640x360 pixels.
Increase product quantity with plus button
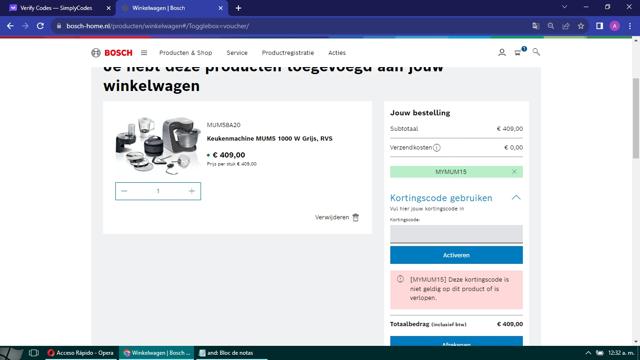pyautogui.click(x=191, y=191)
